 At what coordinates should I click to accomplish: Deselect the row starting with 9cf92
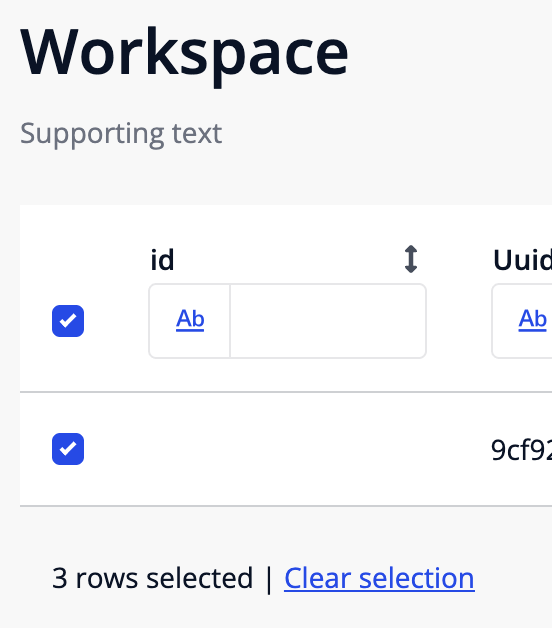coord(68,449)
